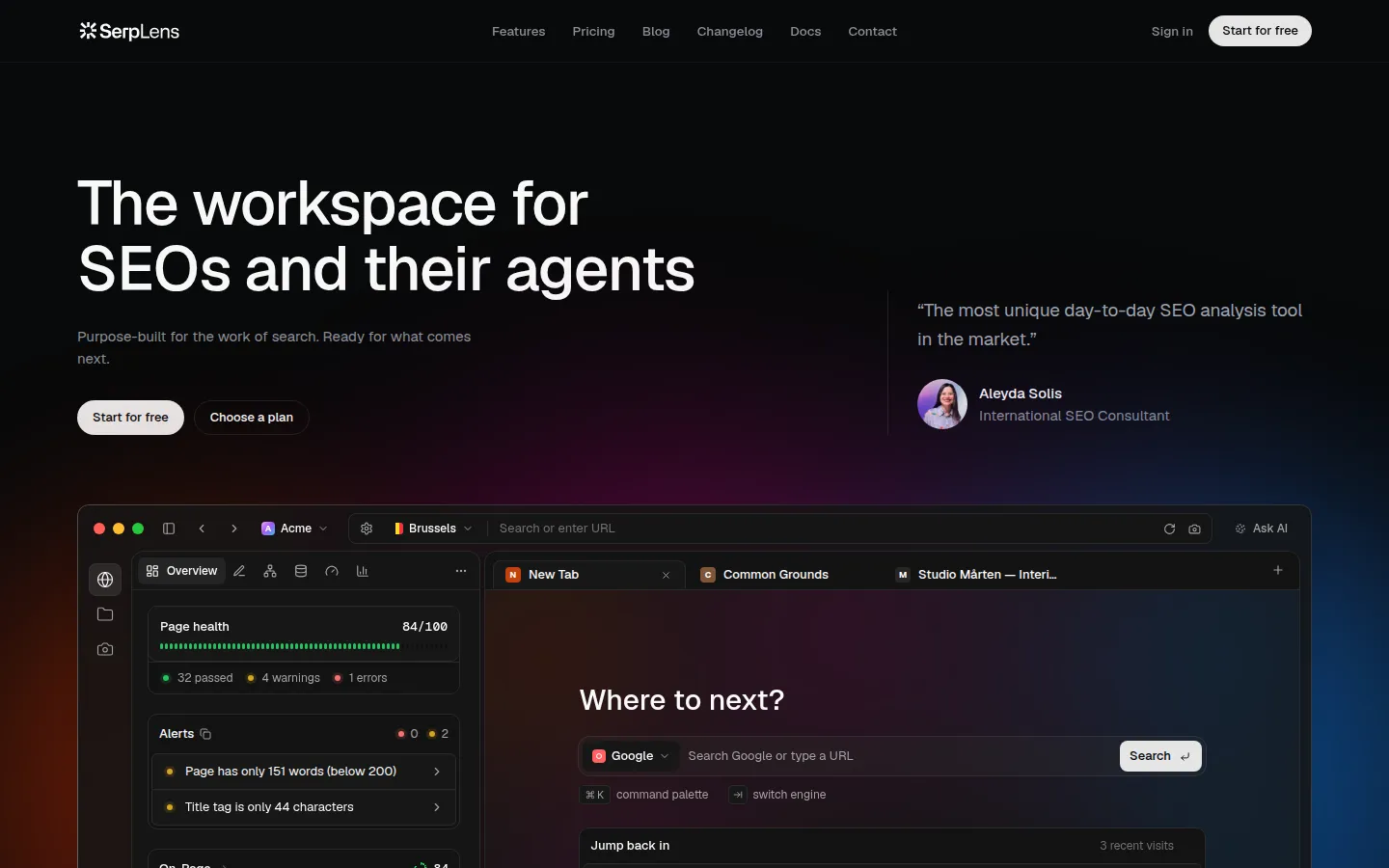Open the bar chart panel icon

tap(363, 571)
